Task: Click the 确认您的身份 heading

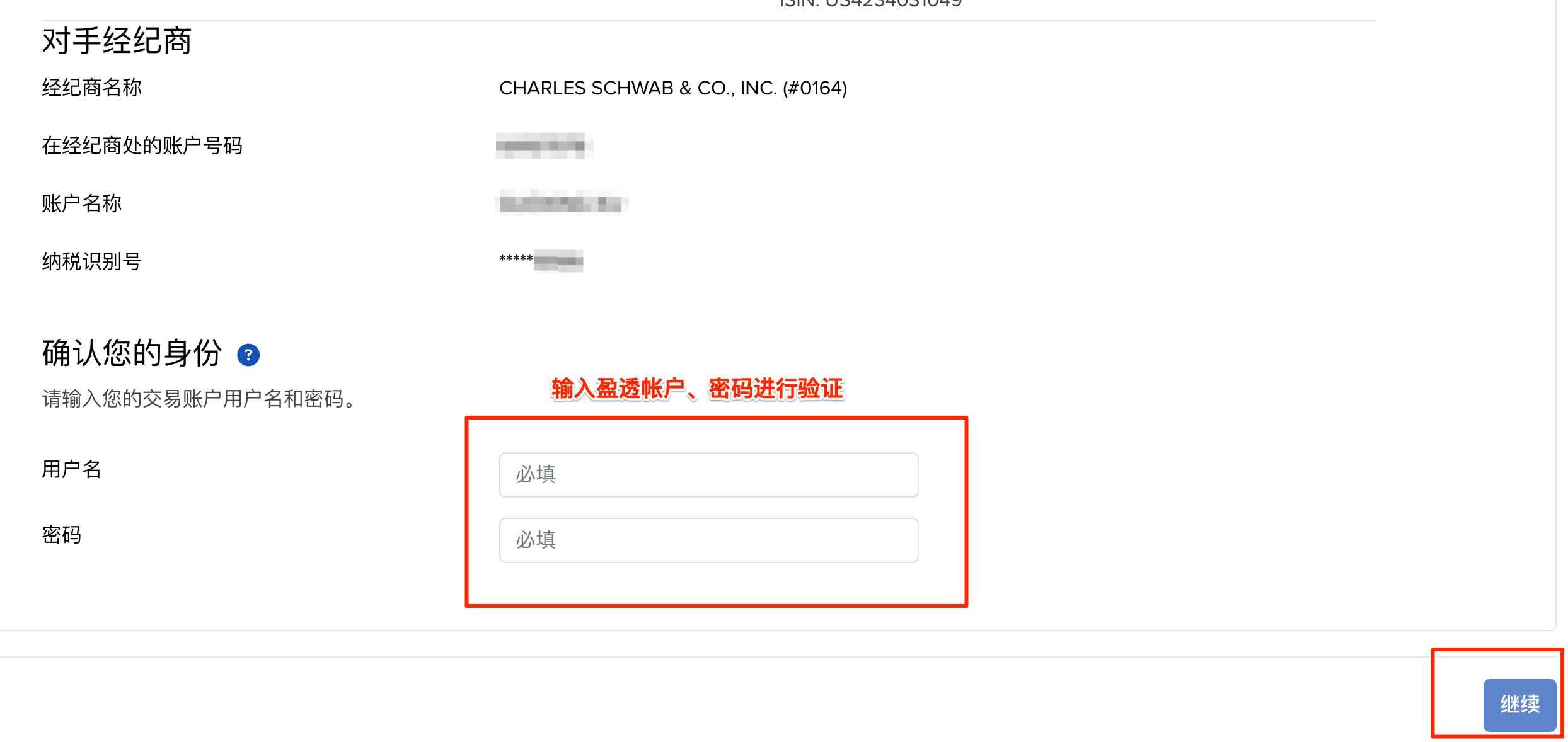Action: [x=132, y=353]
